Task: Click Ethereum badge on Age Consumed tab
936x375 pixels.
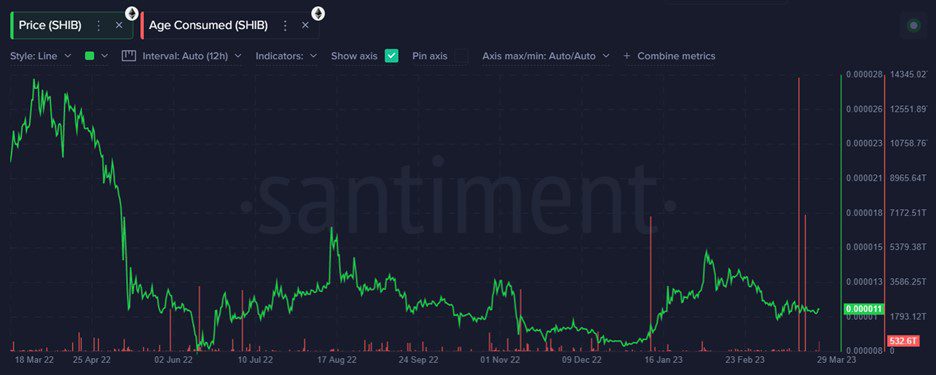Action: [x=318, y=13]
